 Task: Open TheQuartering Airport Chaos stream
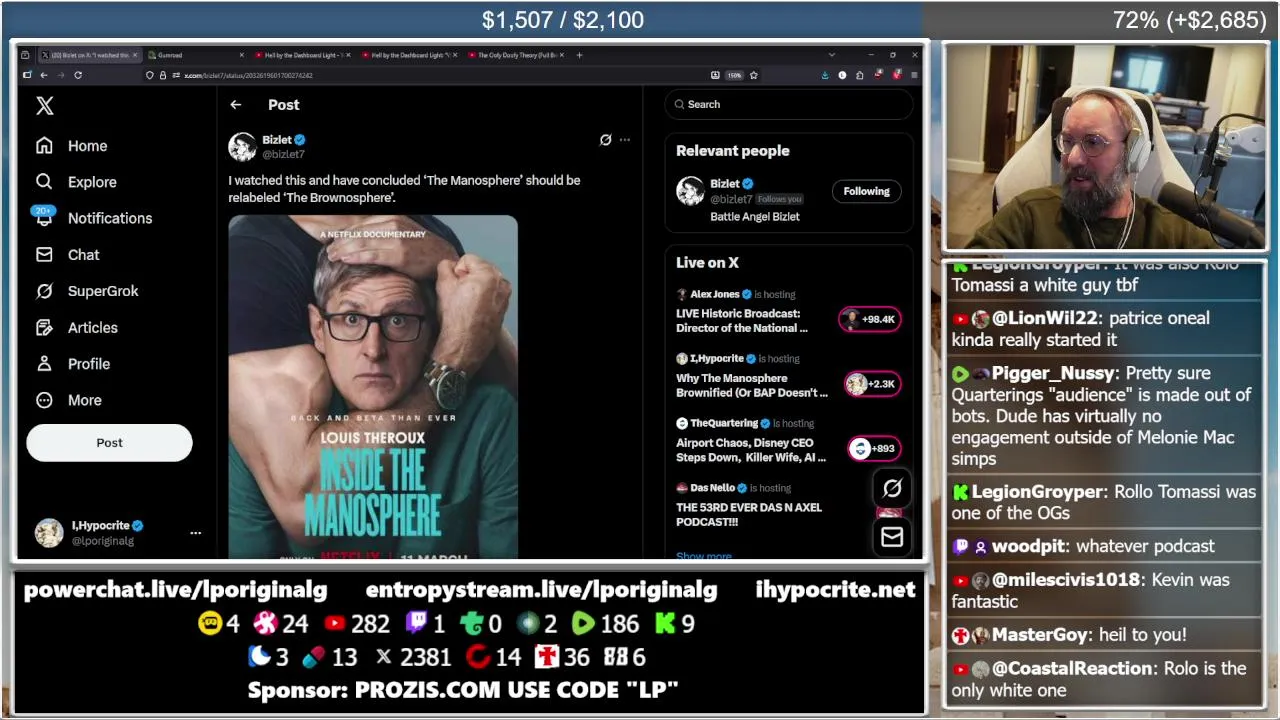(x=751, y=450)
